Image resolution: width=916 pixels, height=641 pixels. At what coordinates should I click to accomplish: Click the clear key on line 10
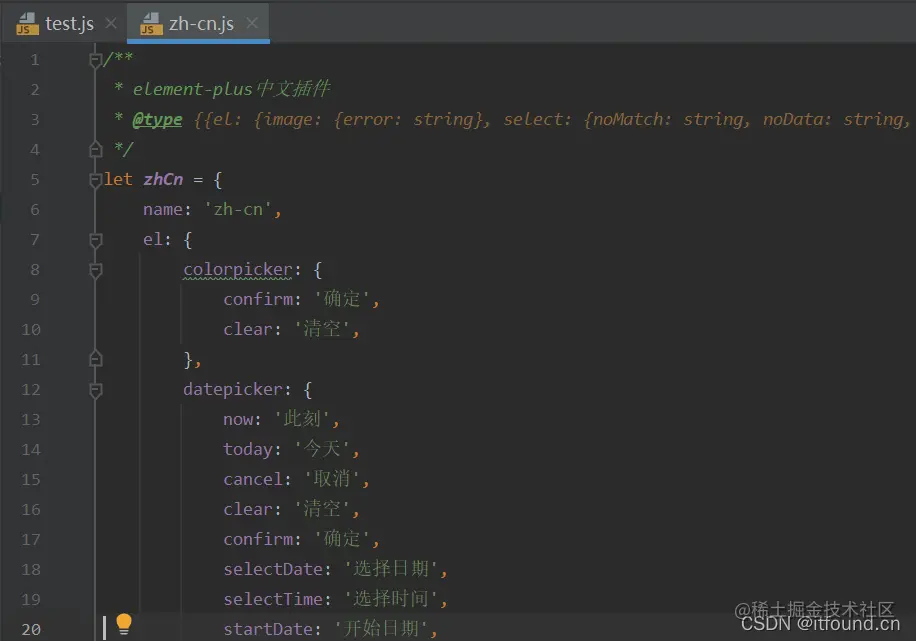248,329
